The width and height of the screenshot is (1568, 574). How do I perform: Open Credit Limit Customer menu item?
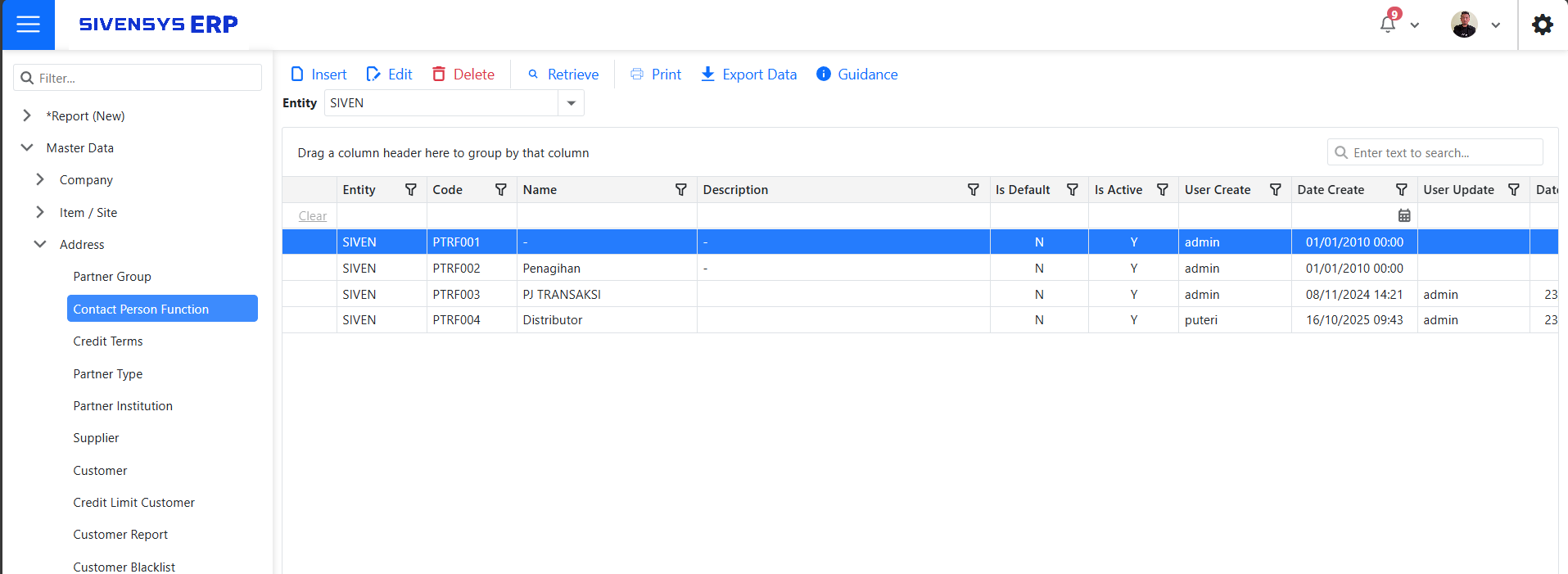(x=134, y=503)
